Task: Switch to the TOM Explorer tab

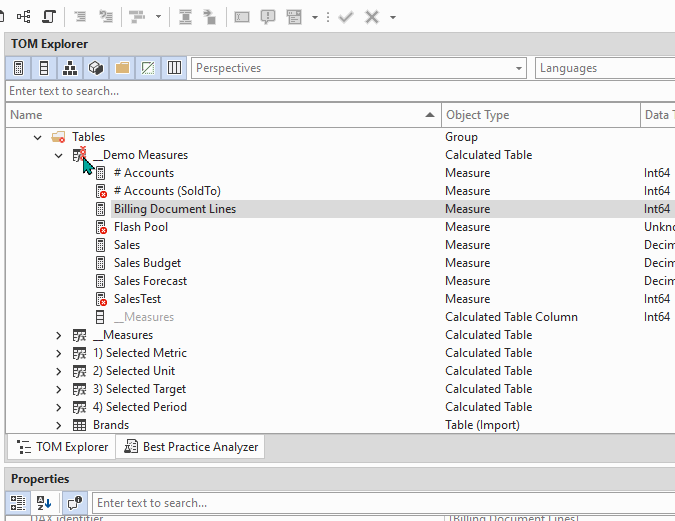Action: point(62,447)
